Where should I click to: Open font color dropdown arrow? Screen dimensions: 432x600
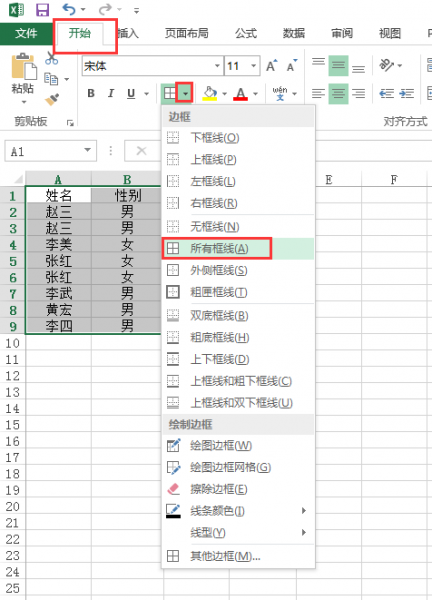click(x=255, y=94)
